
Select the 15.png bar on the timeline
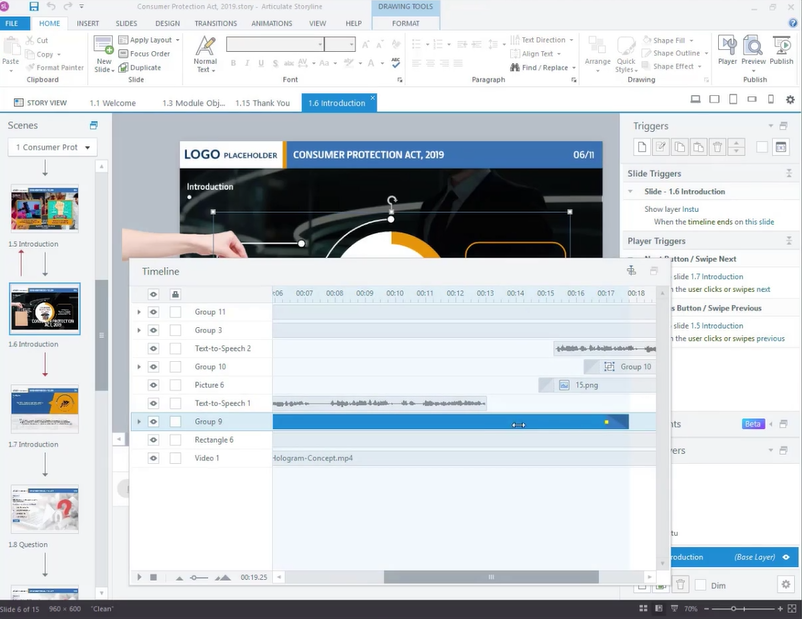coord(597,385)
